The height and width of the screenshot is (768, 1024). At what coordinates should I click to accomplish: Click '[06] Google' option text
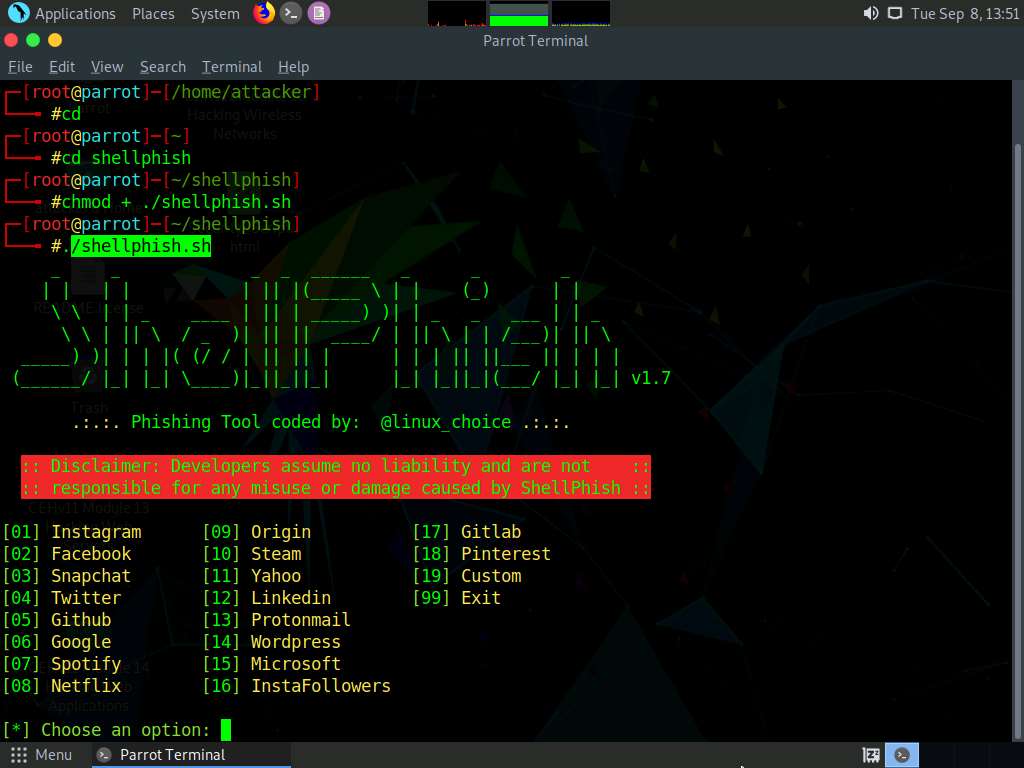coord(57,642)
